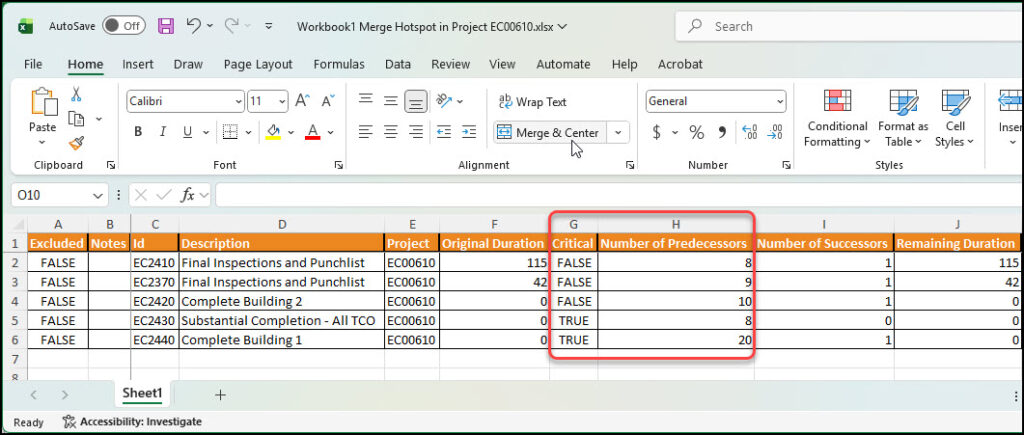Image resolution: width=1024 pixels, height=435 pixels.
Task: Toggle Italic formatting
Action: 163,132
